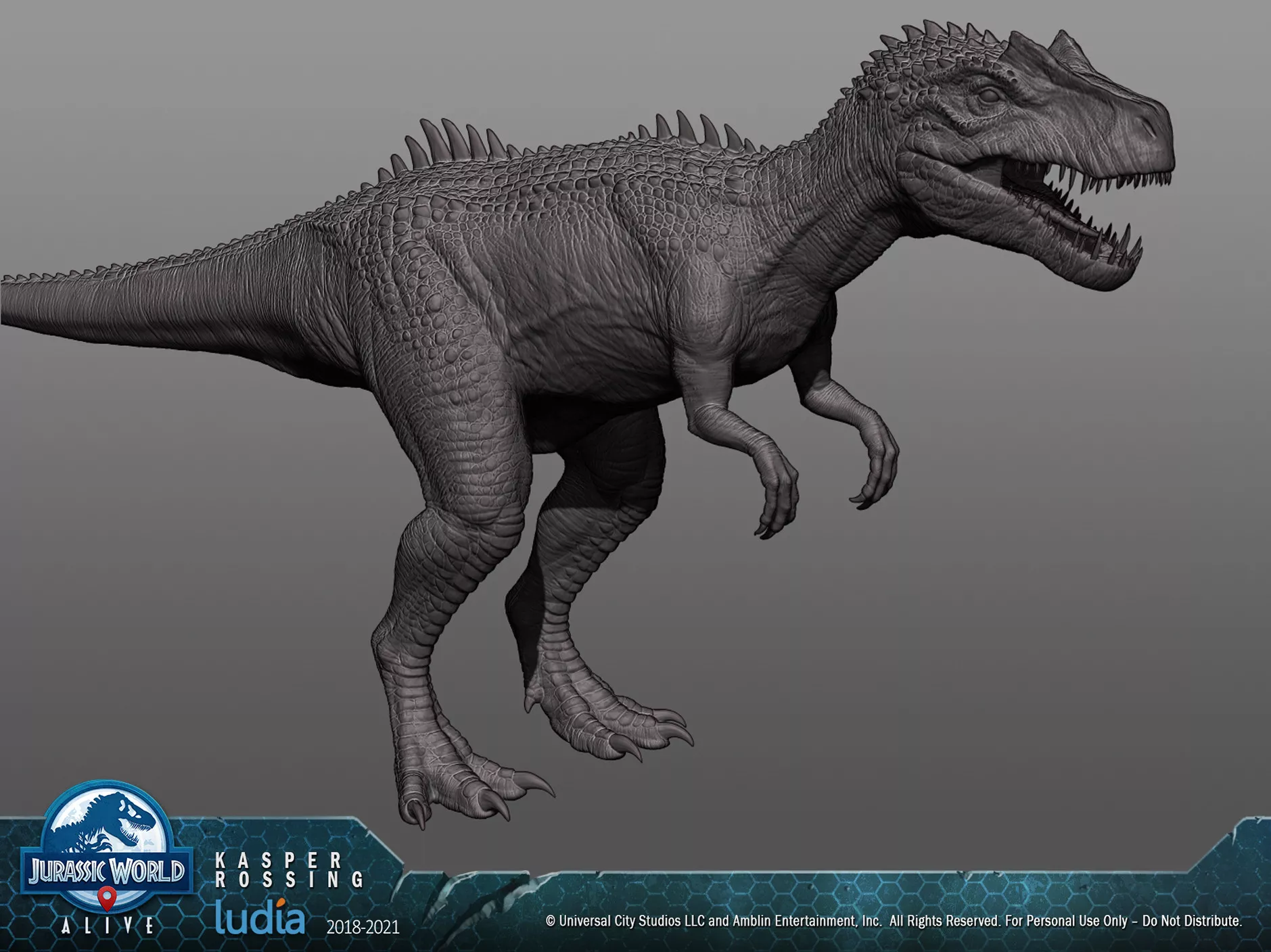Click the 2018-2021 date text
The height and width of the screenshot is (952, 1271).
point(363,927)
